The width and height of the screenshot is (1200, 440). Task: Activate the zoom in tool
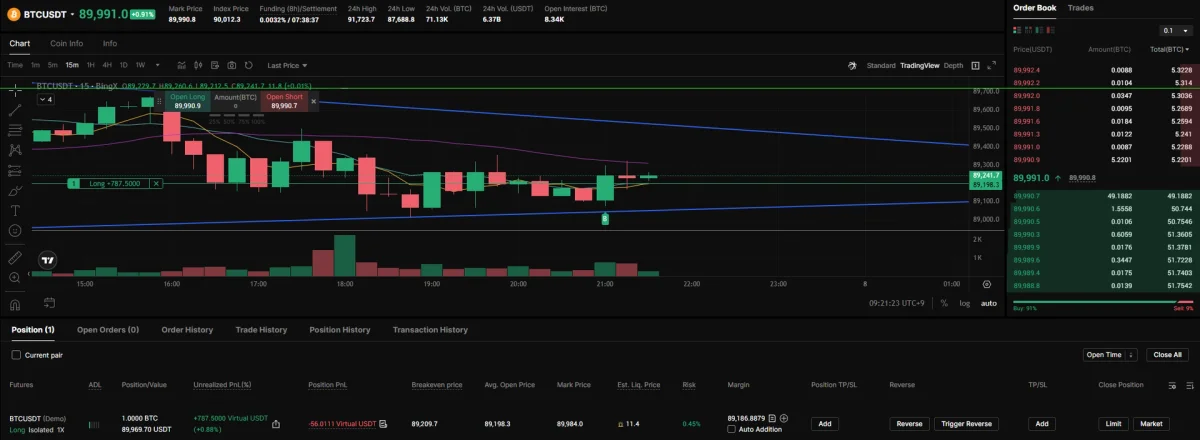(15, 277)
